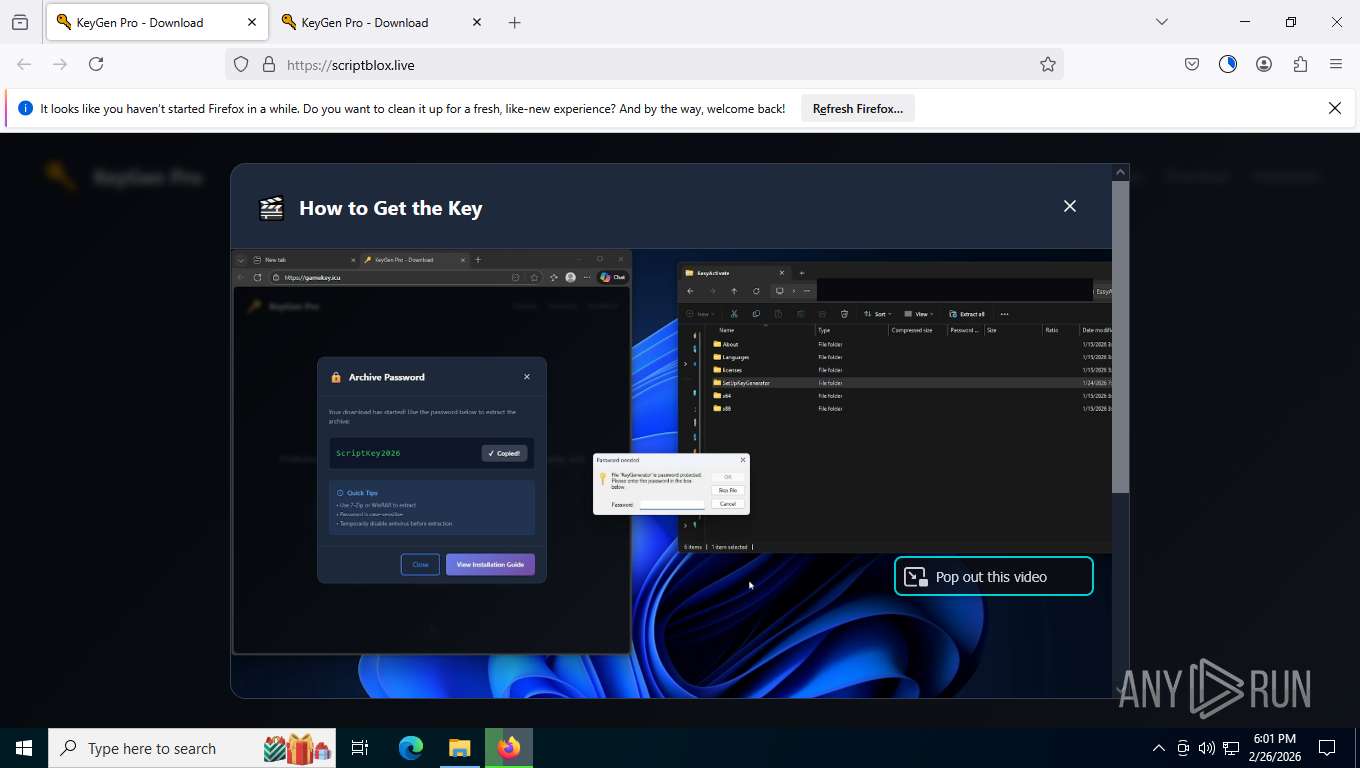Screen dimensions: 1360x768
Task: Click Copied! button in video
Action: [x=504, y=453]
